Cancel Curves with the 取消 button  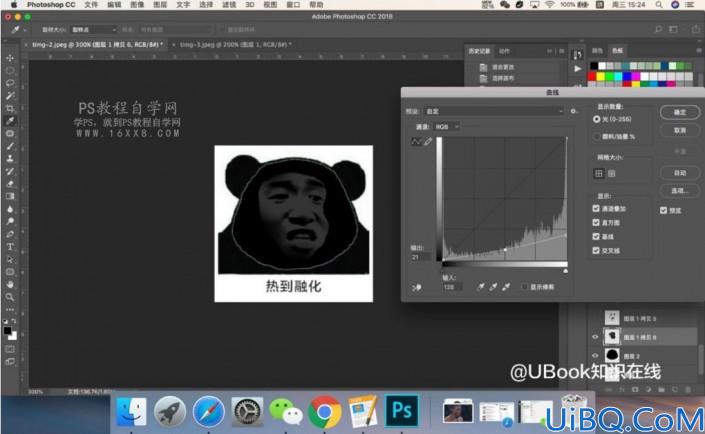(680, 130)
